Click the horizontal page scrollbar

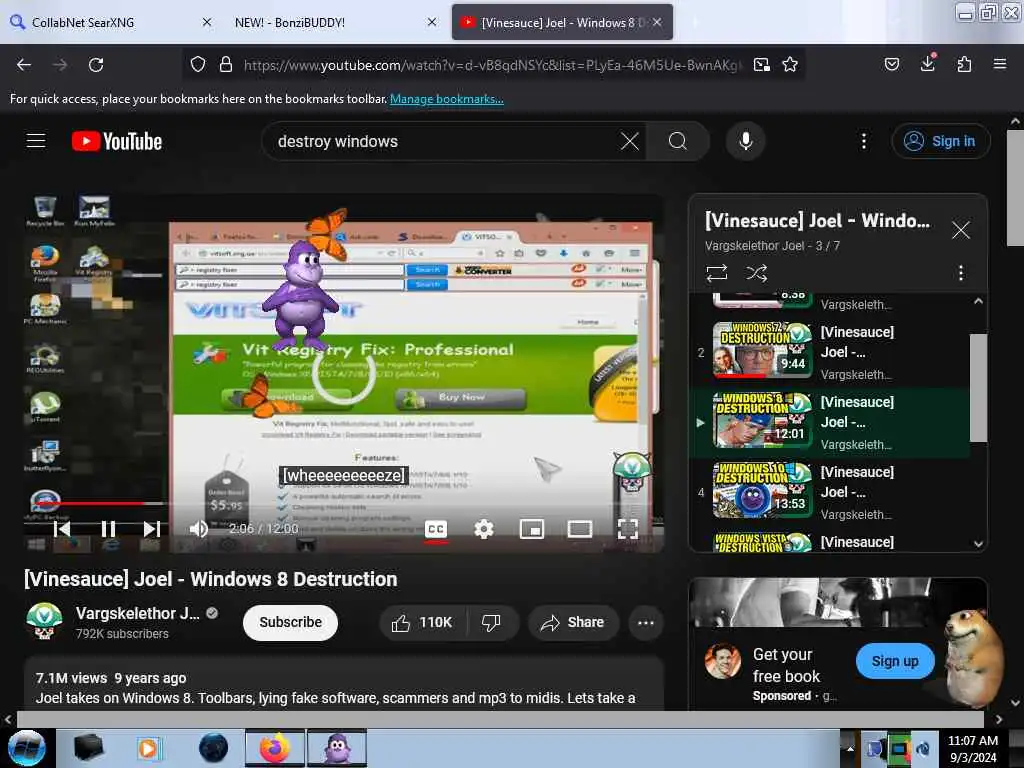pos(500,719)
